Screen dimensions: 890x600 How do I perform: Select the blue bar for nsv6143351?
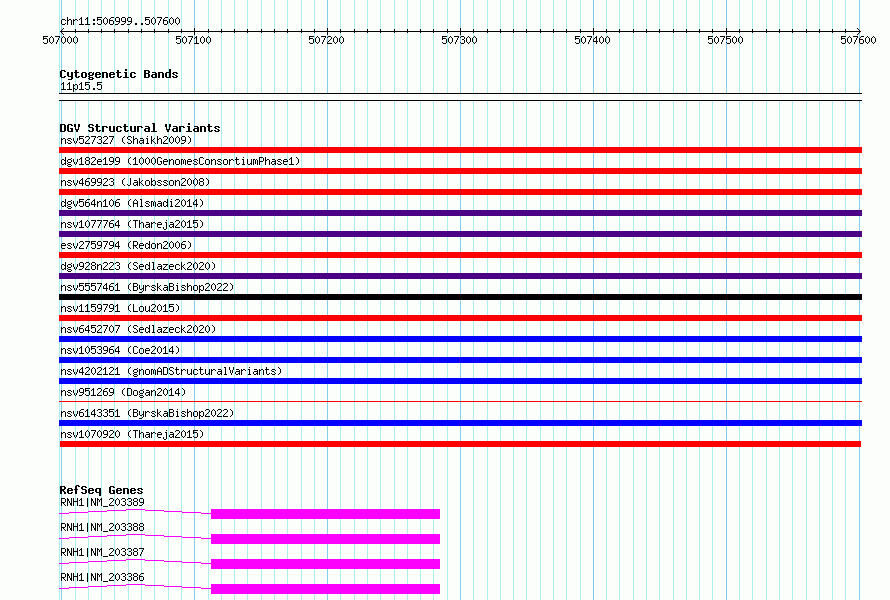tap(460, 423)
